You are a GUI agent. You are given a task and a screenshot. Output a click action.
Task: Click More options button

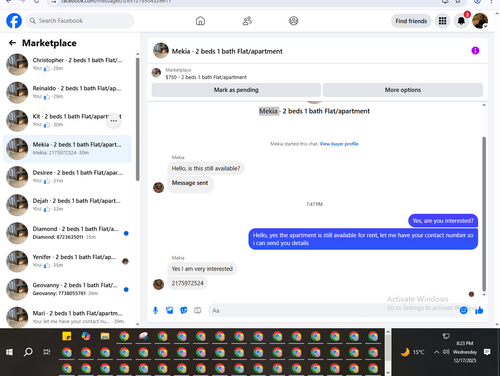point(403,90)
